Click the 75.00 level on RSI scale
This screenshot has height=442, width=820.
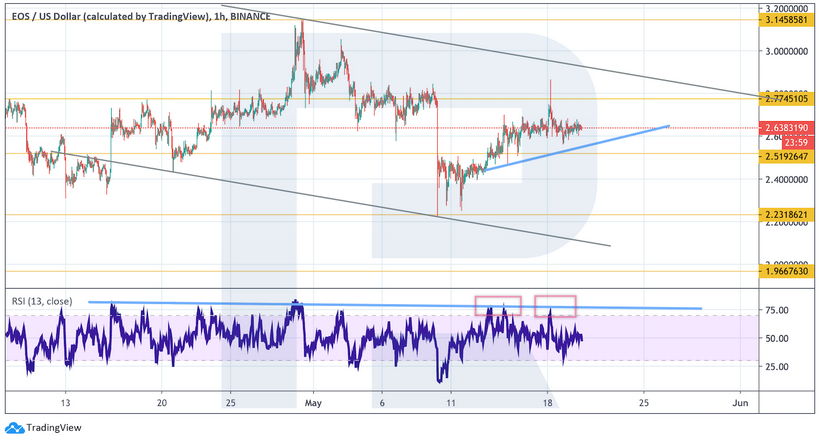[778, 311]
